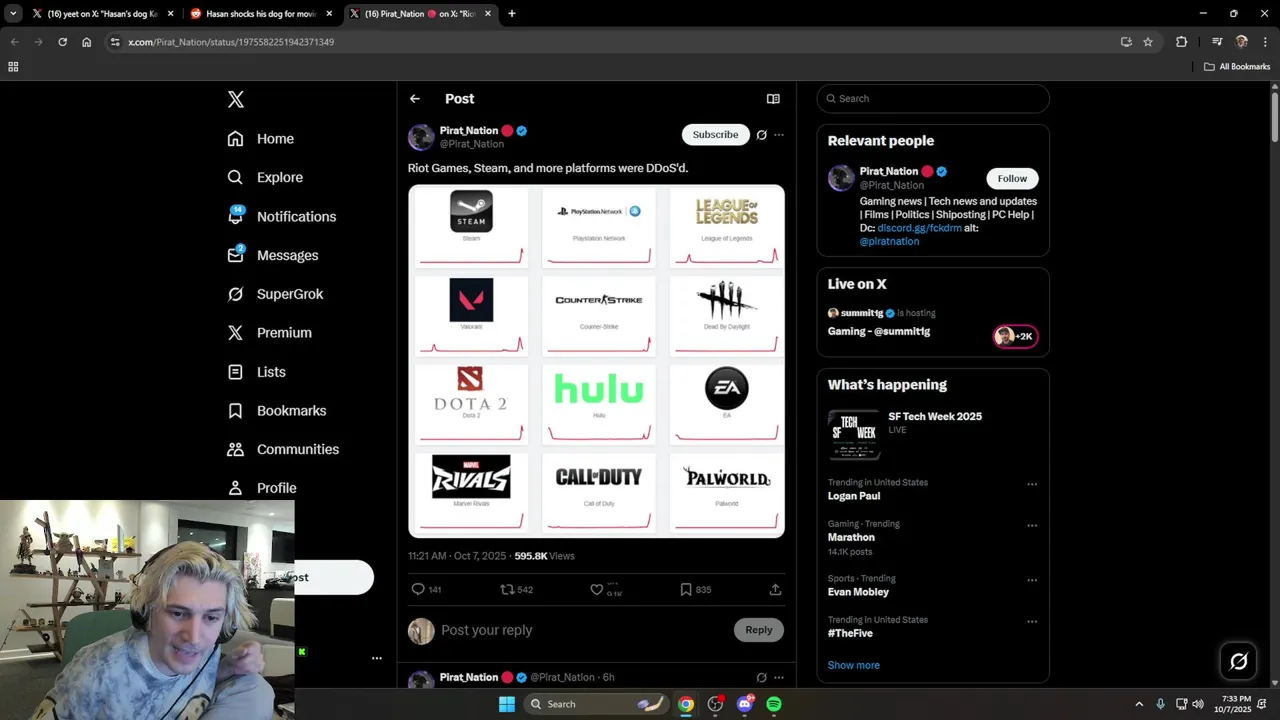Open the @piratnation alt link
Image resolution: width=1280 pixels, height=720 pixels.
pos(889,241)
